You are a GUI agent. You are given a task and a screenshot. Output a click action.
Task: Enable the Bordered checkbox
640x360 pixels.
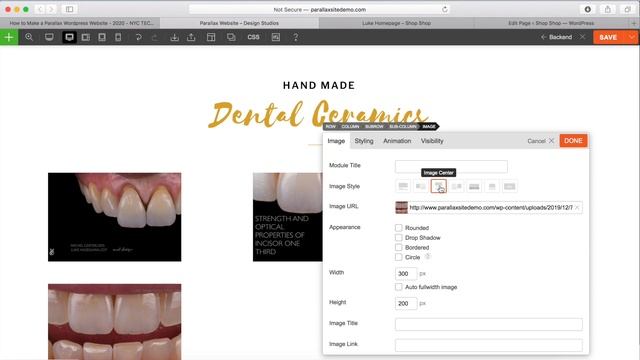click(x=398, y=247)
